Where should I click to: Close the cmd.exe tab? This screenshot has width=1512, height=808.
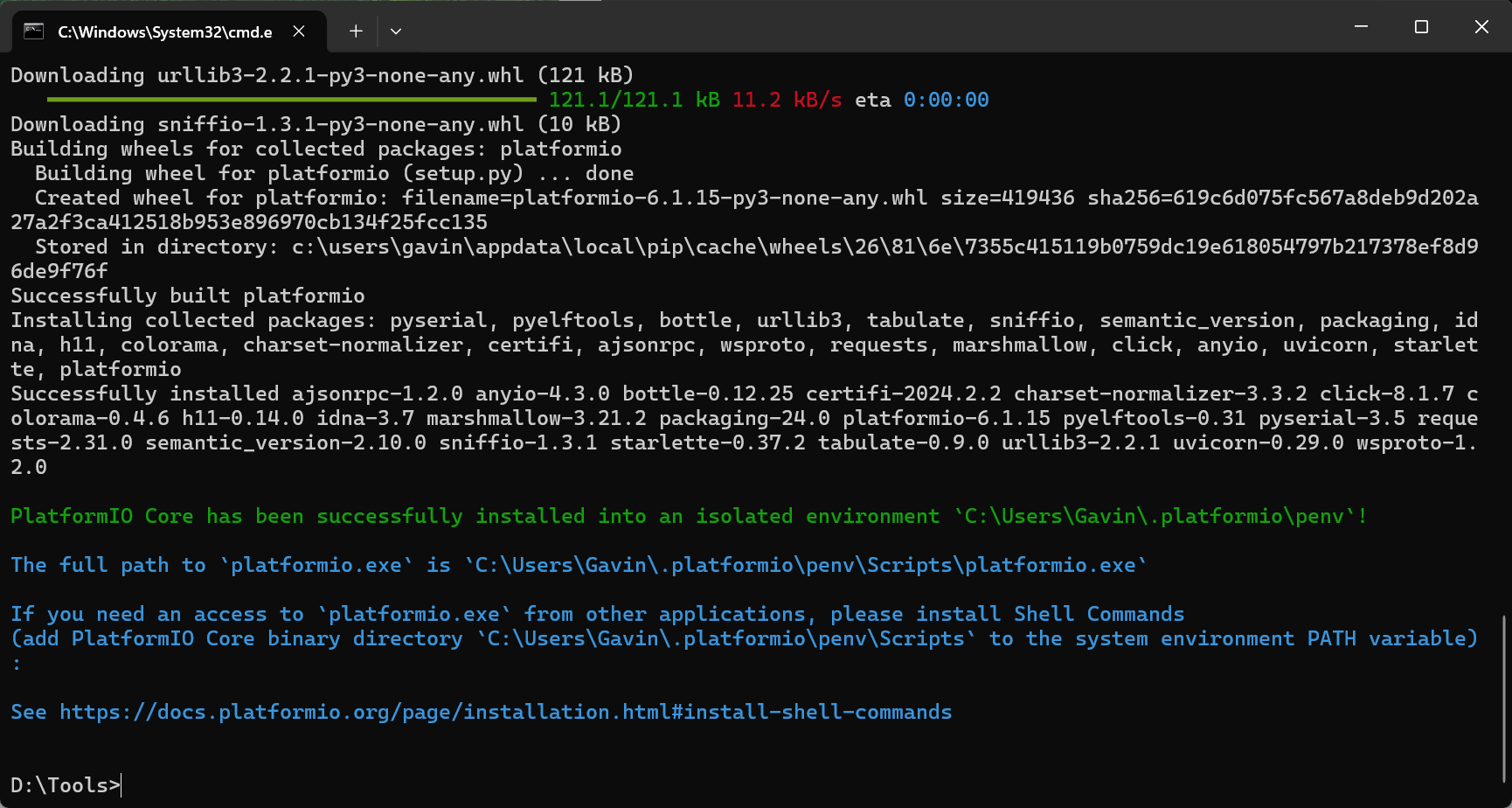[x=299, y=31]
